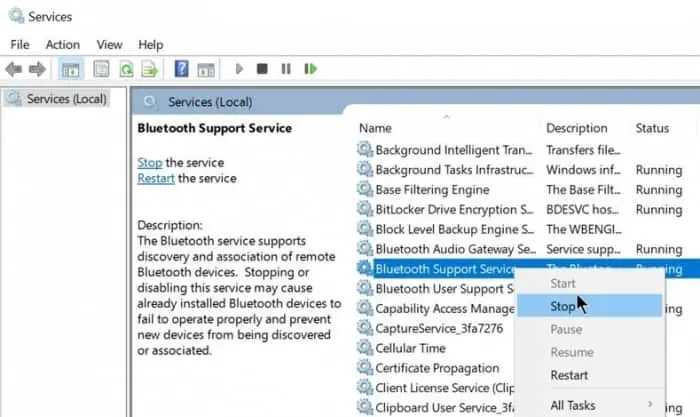Click gear icon of Background Tasks Infrastructure row

tap(365, 169)
